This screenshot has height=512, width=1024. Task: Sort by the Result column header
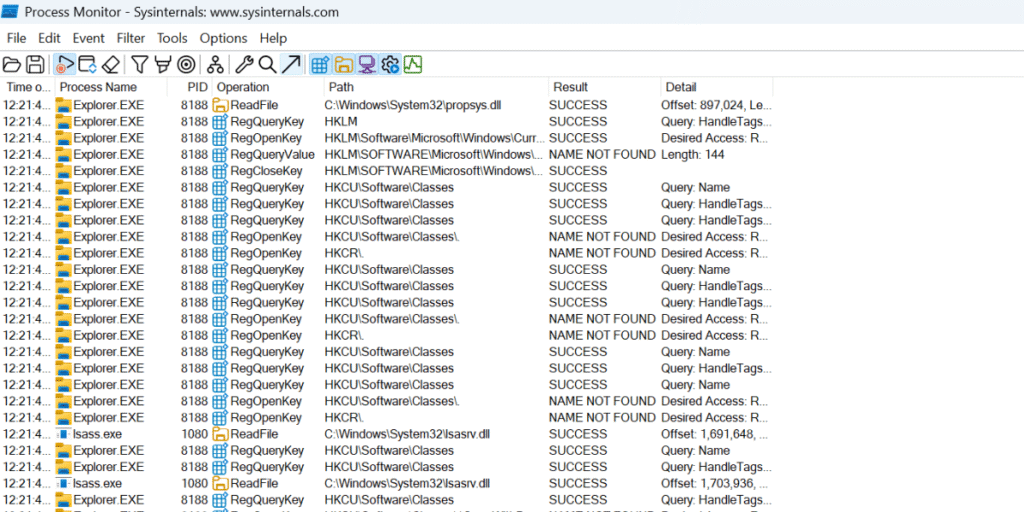pyautogui.click(x=605, y=87)
